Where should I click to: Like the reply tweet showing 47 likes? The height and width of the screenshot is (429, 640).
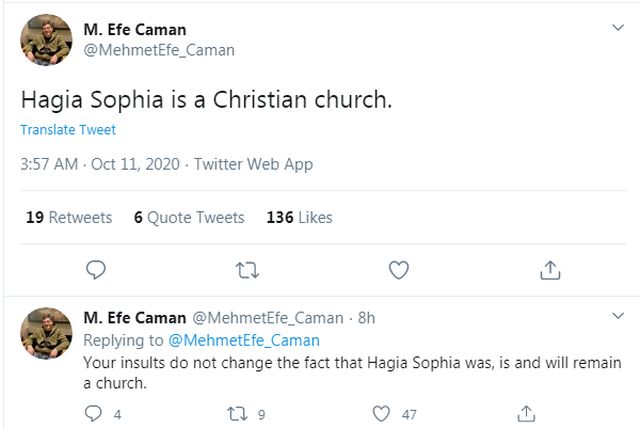click(381, 413)
